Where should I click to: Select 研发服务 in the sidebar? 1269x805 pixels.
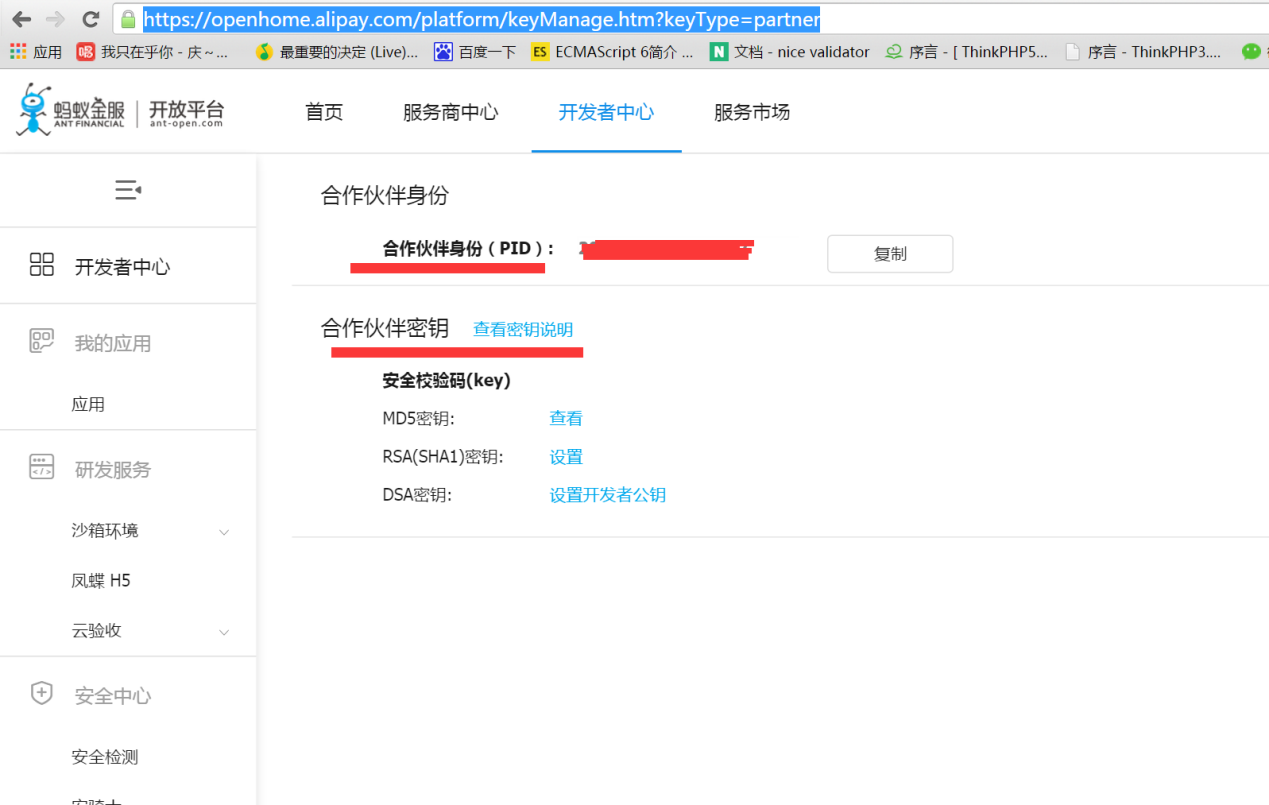113,470
